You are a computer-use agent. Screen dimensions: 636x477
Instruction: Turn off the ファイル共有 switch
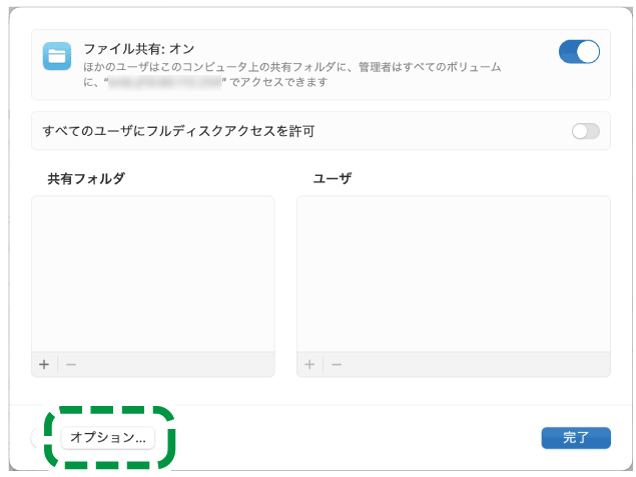coord(579,52)
